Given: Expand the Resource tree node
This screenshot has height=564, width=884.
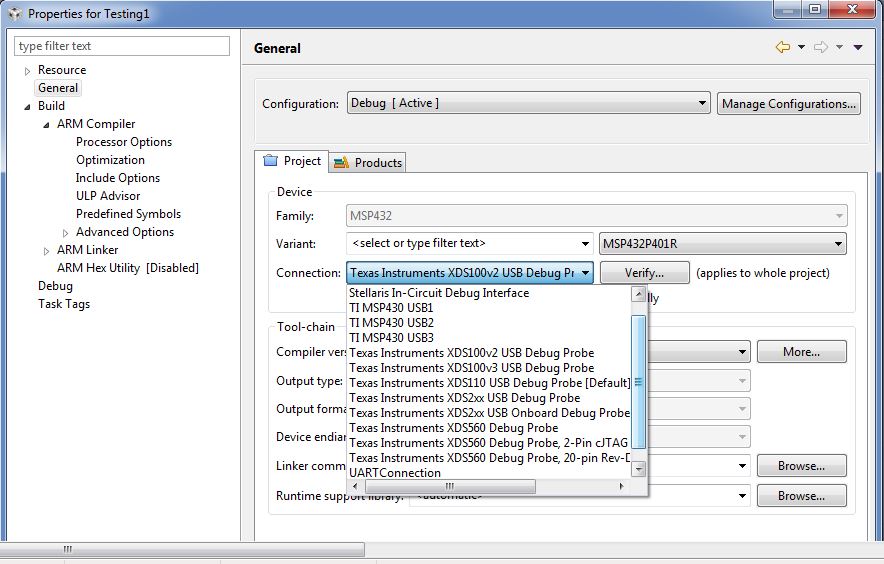Looking at the screenshot, I should [27, 71].
